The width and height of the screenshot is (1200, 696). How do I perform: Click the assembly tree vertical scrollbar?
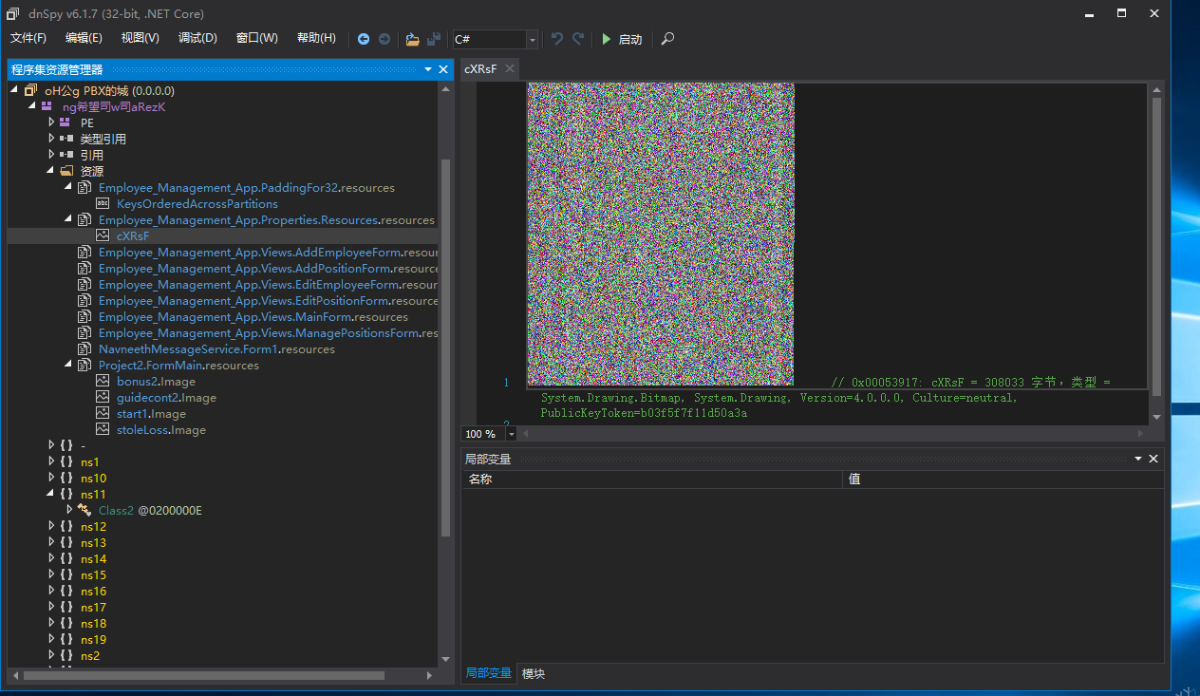click(446, 350)
